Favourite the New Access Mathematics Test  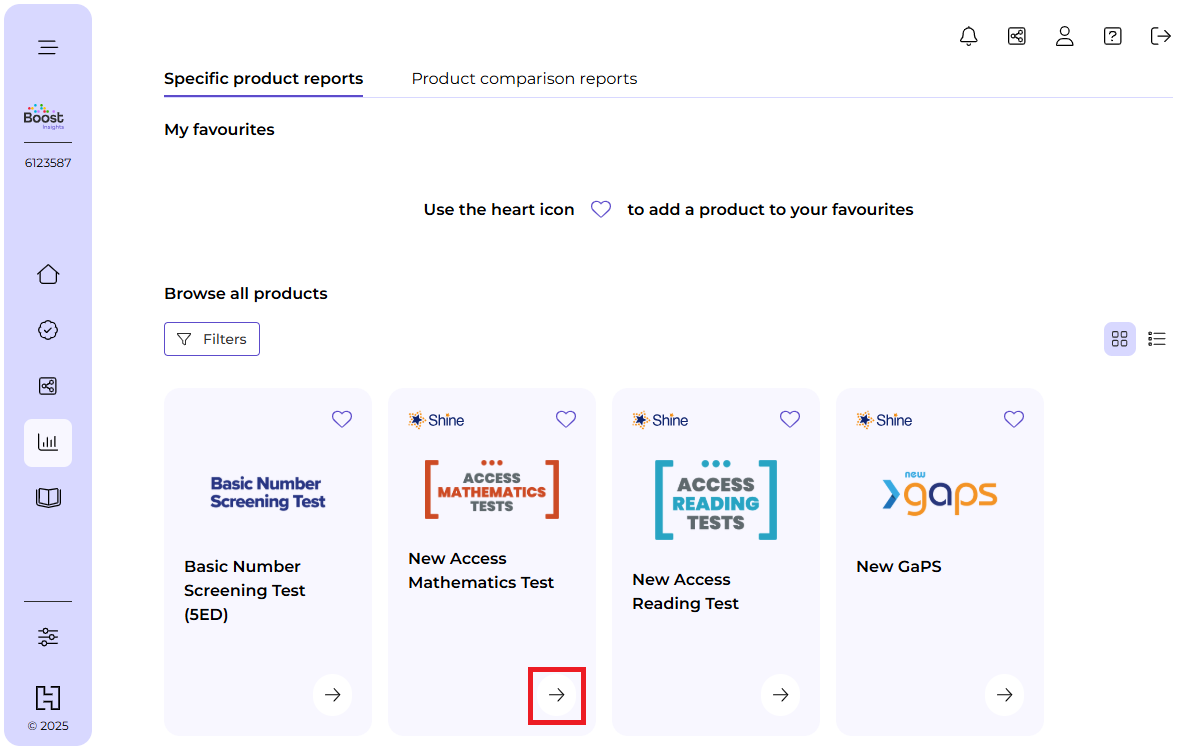click(x=566, y=420)
